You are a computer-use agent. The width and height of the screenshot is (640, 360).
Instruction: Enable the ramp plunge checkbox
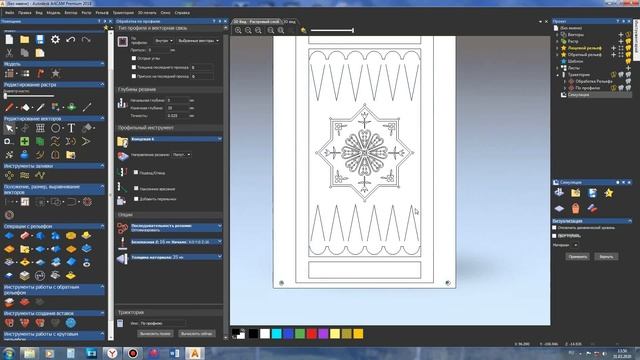[x=136, y=189]
